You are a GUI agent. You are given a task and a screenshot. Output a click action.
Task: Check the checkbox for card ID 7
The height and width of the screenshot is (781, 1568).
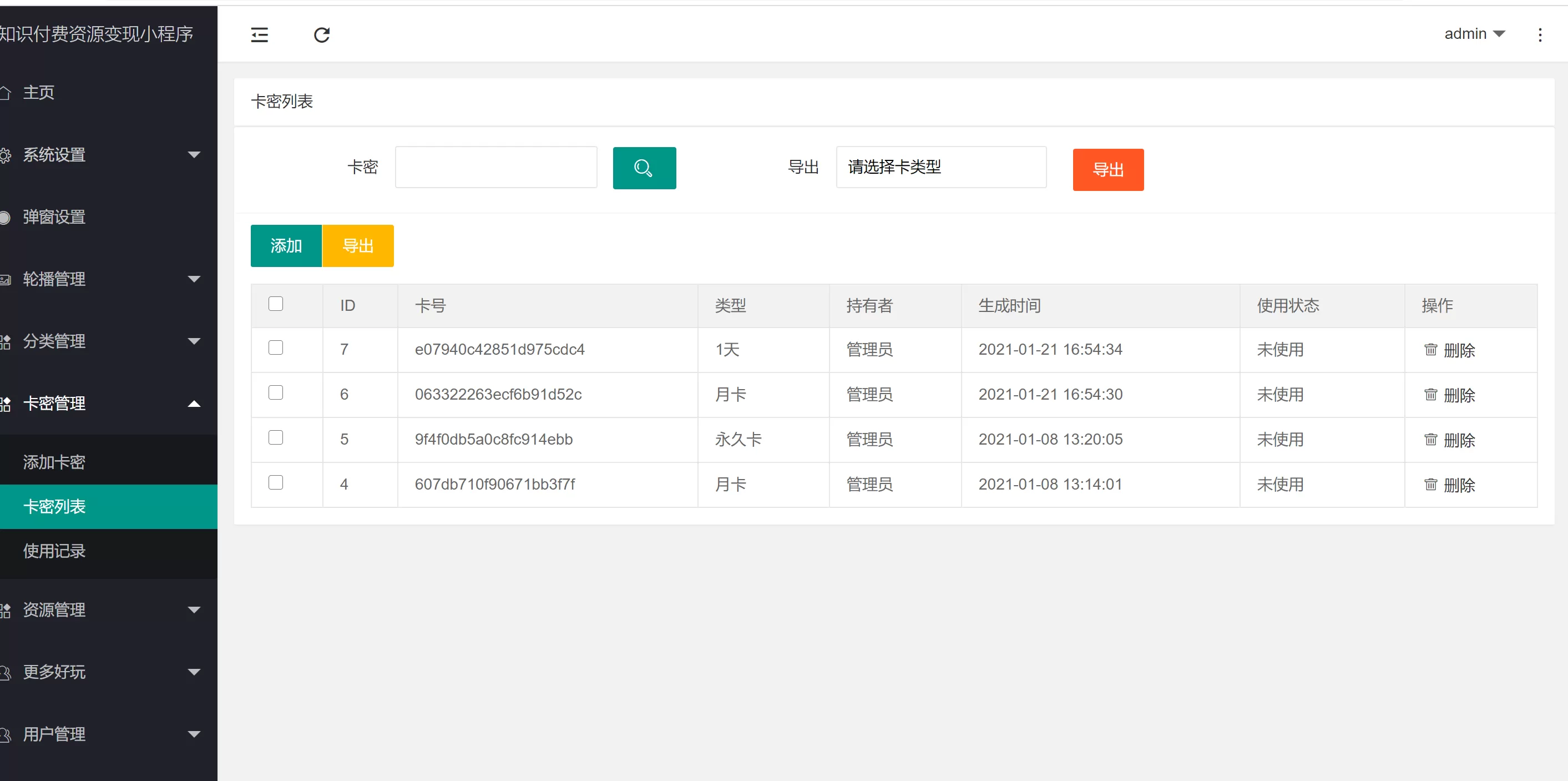tap(276, 347)
